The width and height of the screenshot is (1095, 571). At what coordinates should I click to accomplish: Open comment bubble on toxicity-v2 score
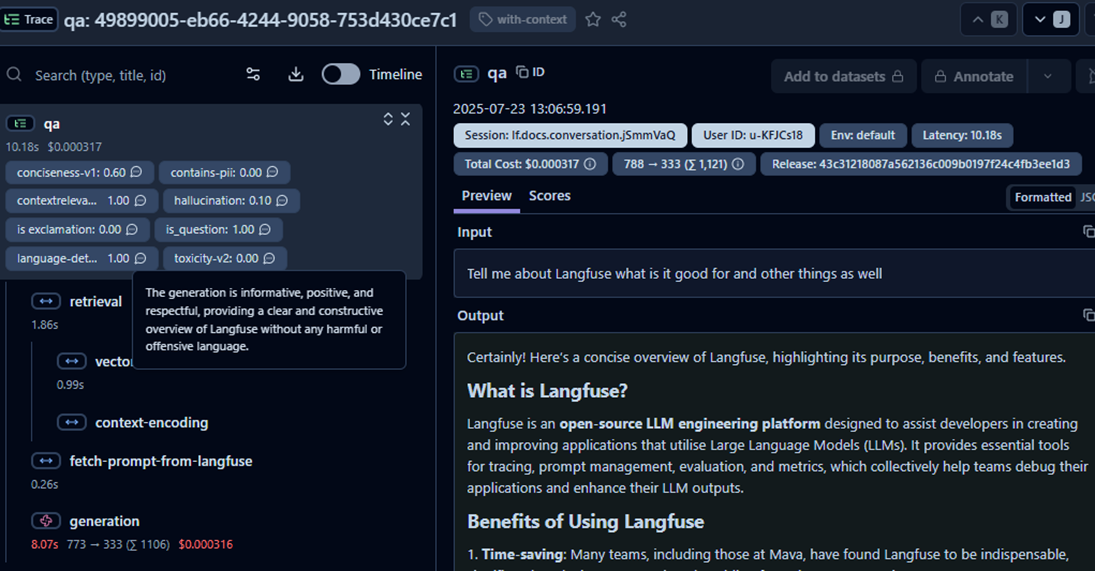click(270, 258)
